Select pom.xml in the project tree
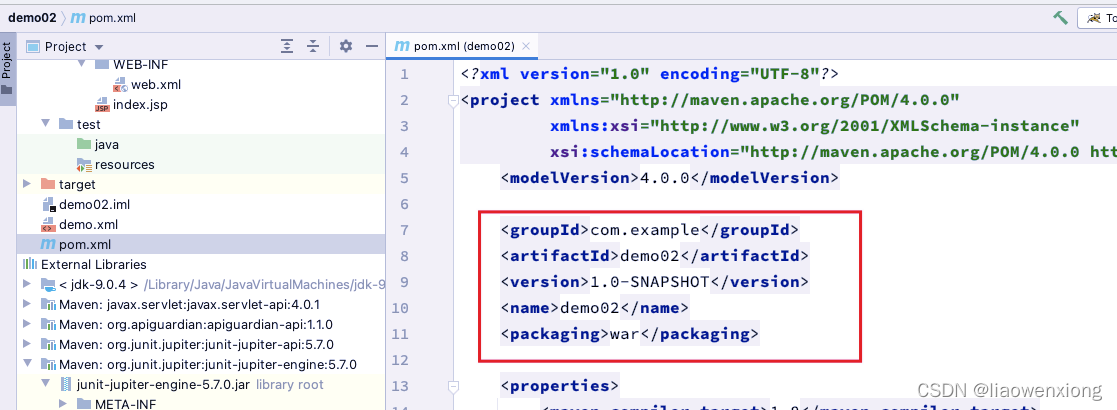Screen dimensions: 1117x410 point(85,244)
